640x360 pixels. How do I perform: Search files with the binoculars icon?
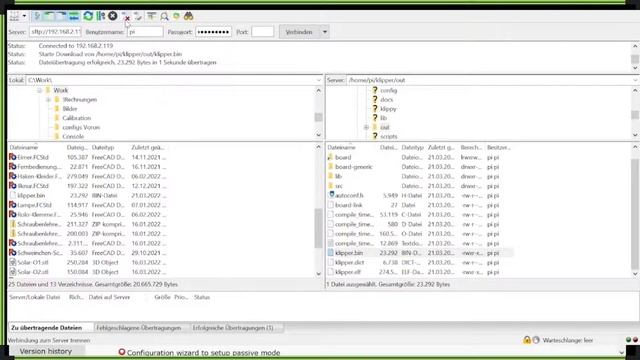188,16
